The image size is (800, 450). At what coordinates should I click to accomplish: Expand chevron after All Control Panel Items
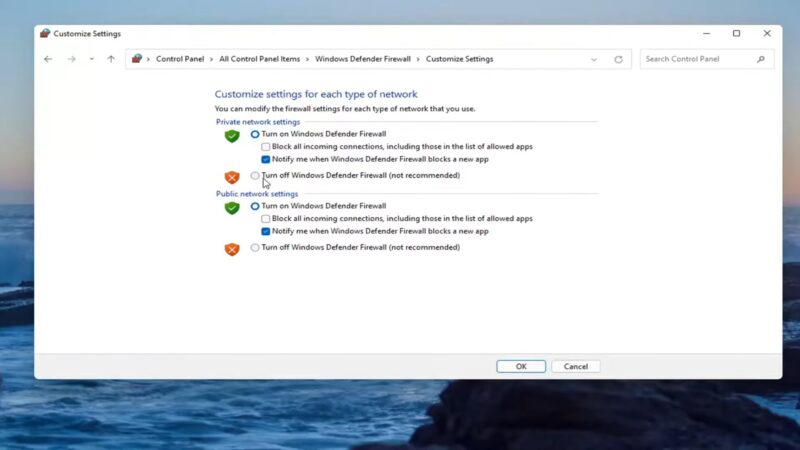click(307, 59)
